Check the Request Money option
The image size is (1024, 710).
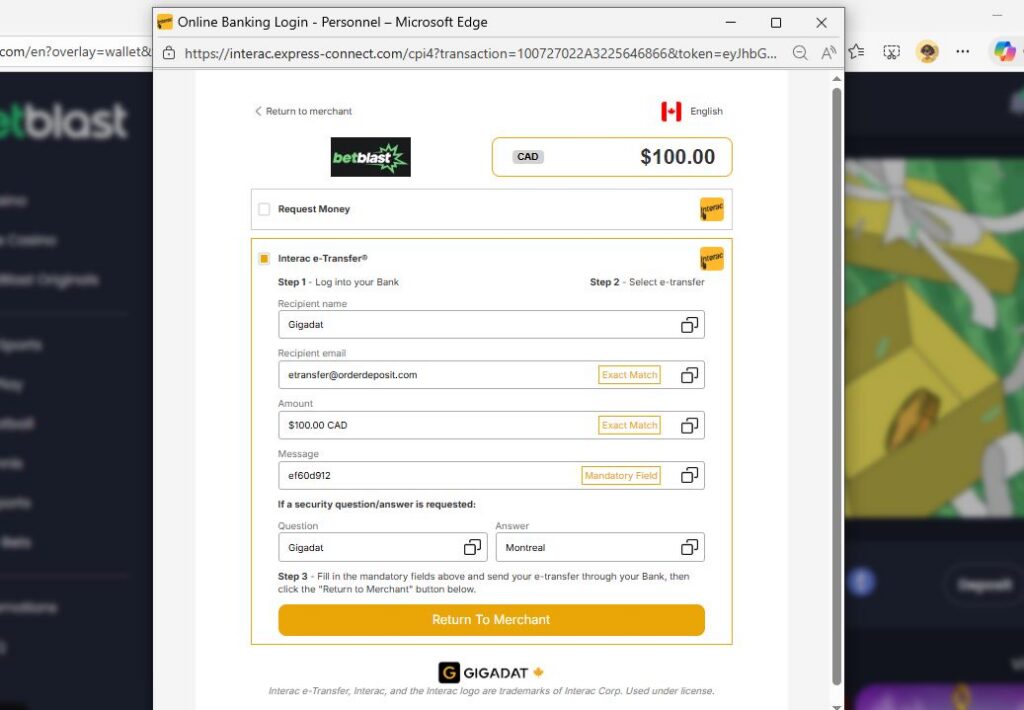264,209
